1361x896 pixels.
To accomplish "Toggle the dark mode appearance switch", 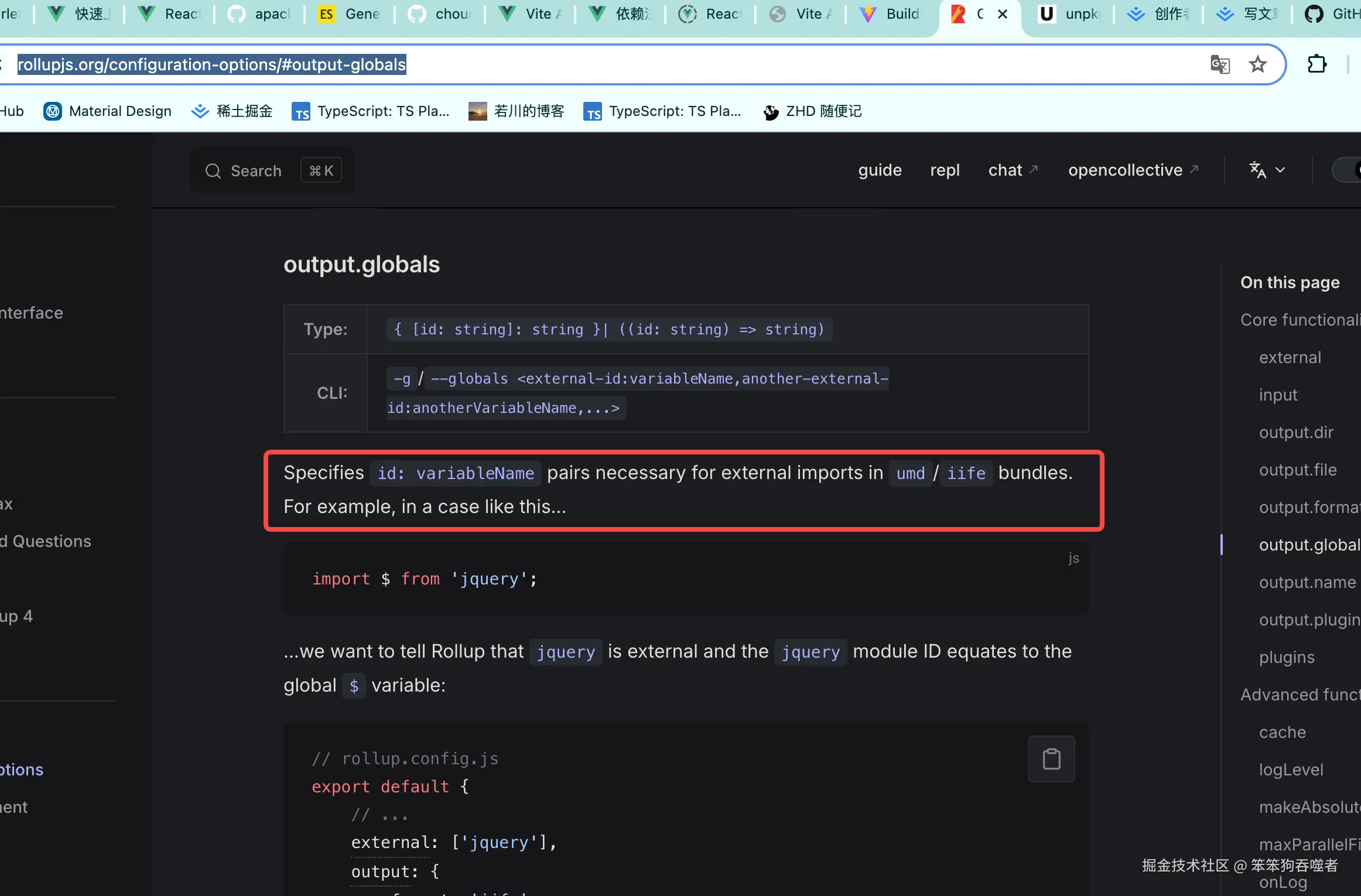I will pyautogui.click(x=1347, y=170).
